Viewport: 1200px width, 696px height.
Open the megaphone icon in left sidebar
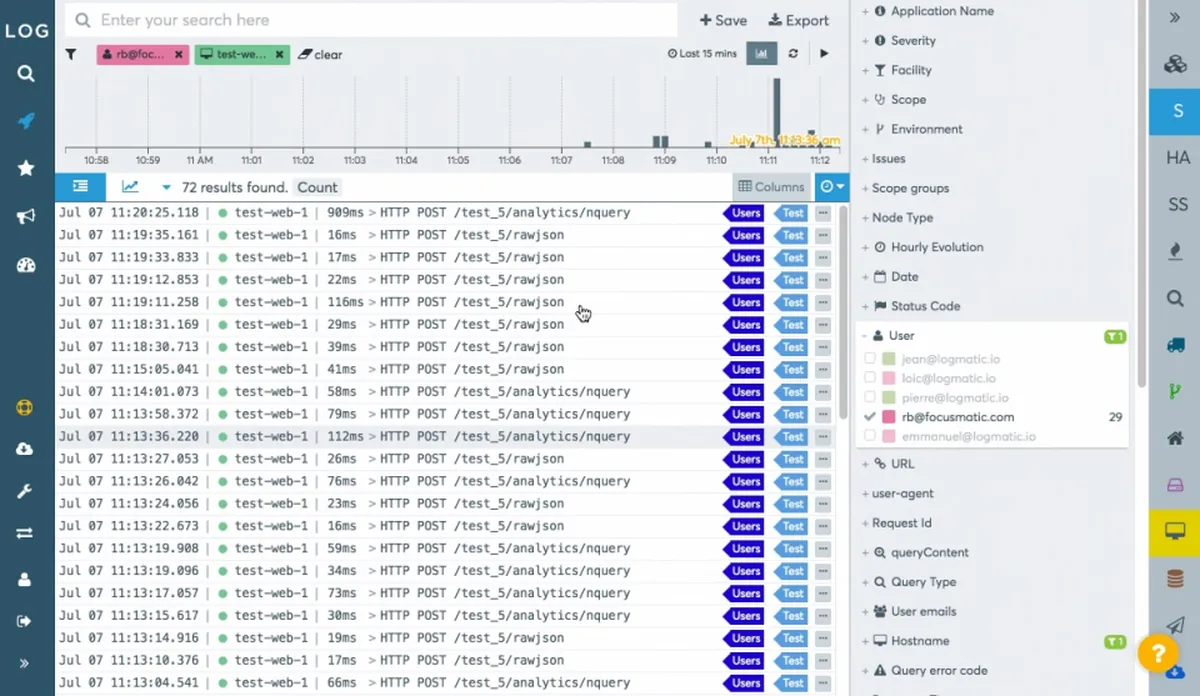click(x=26, y=217)
